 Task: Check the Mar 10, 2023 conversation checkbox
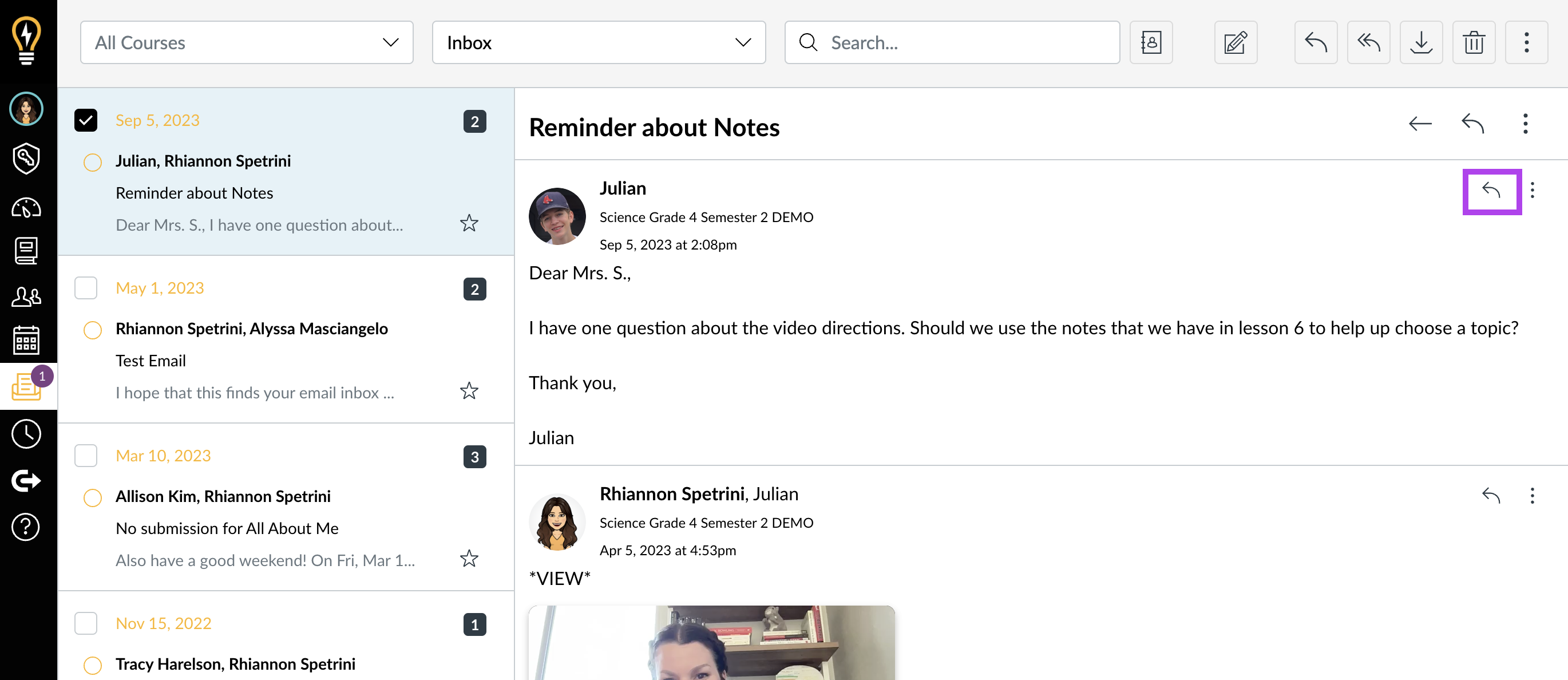click(x=86, y=456)
